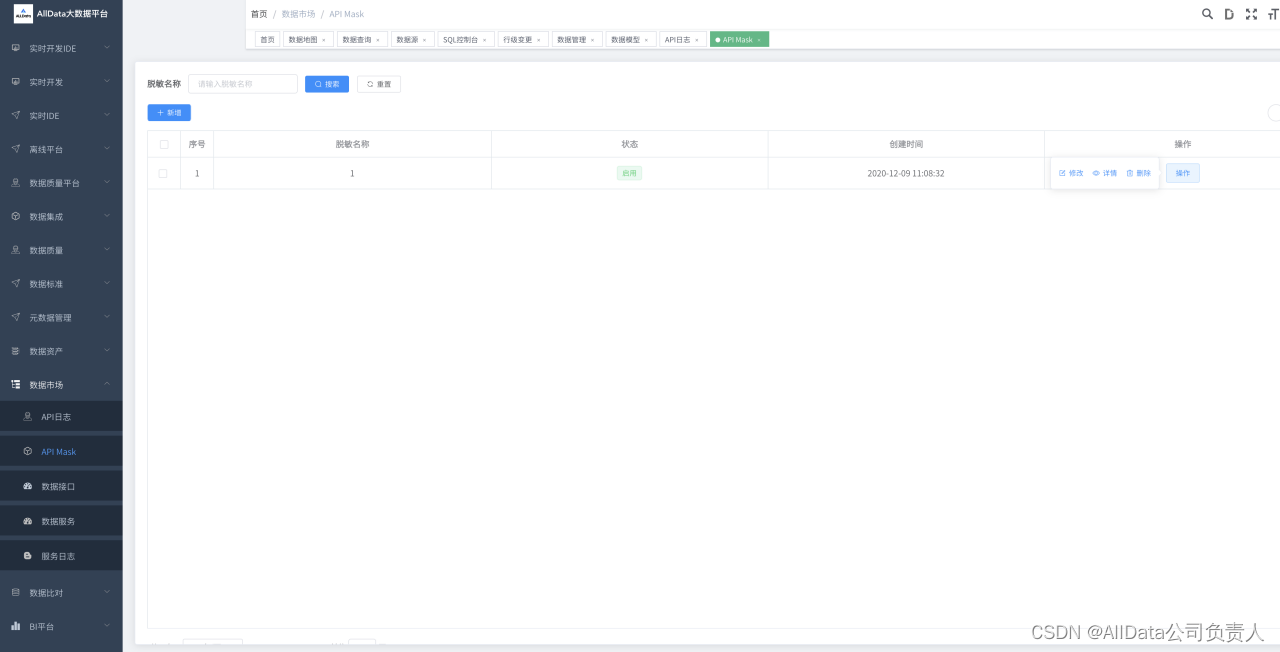Close the 数据查询 tab with its x
Screen dimensions: 1280x652
(378, 40)
